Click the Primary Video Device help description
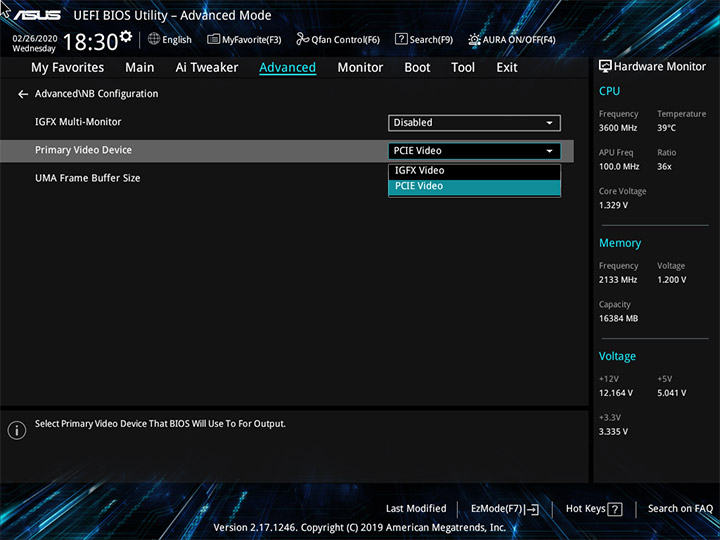The image size is (720, 540). [160, 424]
